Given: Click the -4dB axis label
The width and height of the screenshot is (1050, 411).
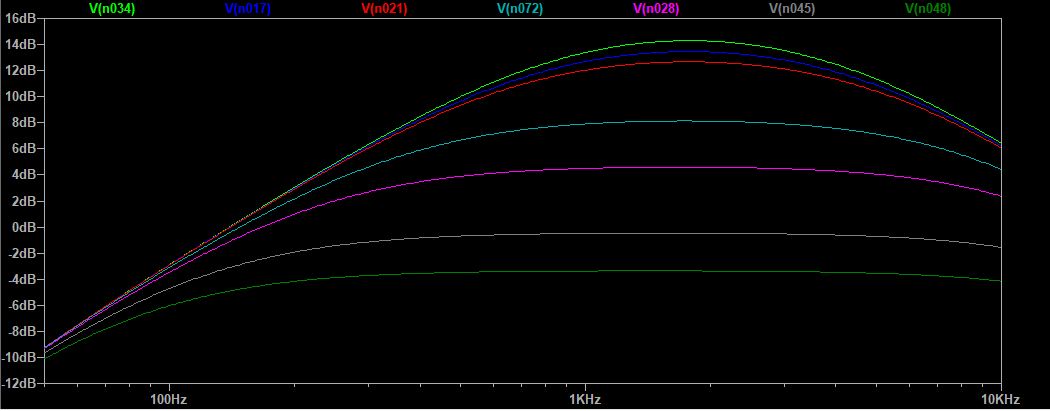Looking at the screenshot, I should 20,279.
